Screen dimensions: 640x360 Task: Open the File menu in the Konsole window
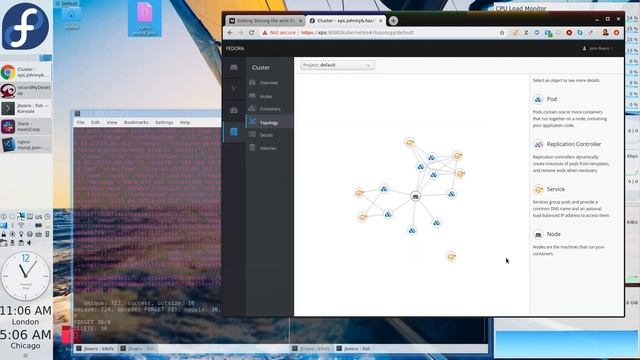[80, 122]
